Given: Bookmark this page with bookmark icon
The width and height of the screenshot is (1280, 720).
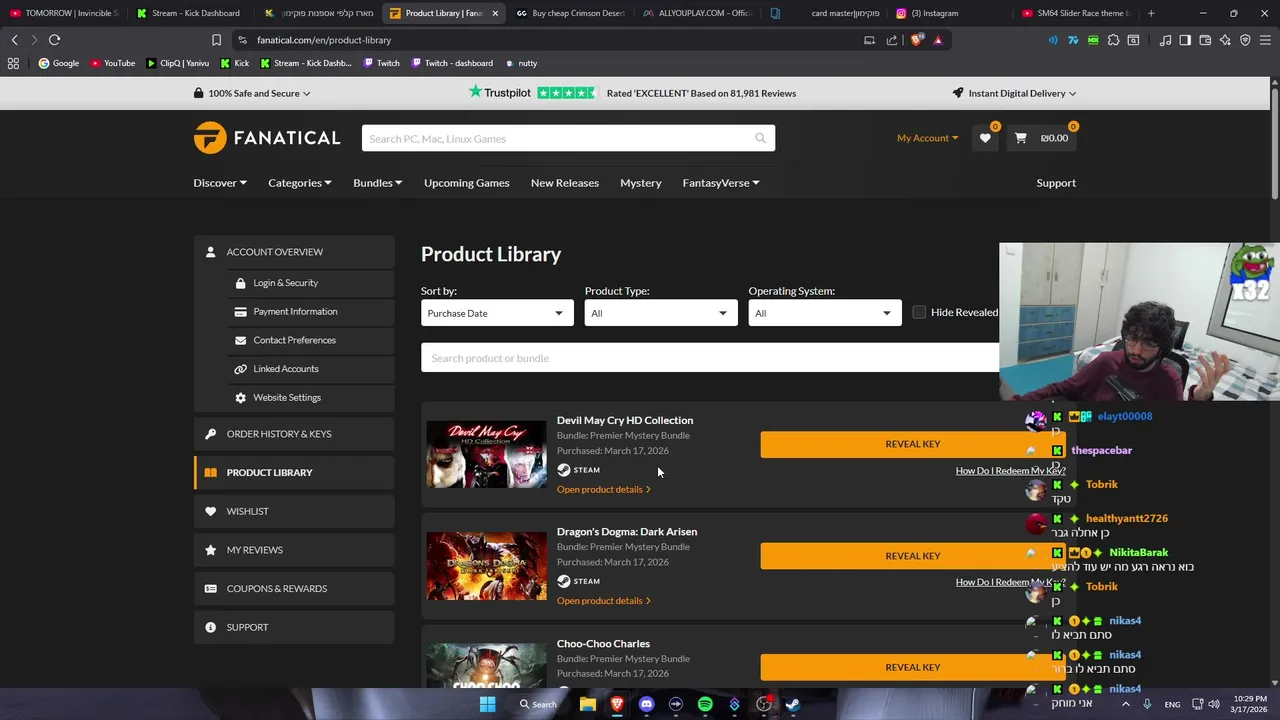Looking at the screenshot, I should (x=216, y=40).
